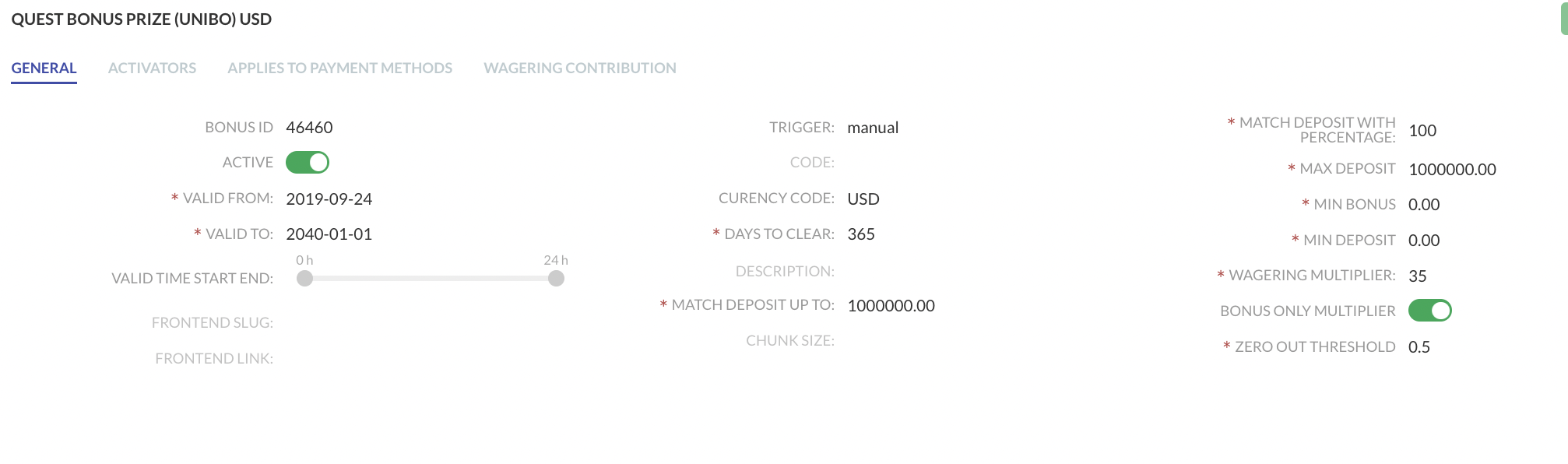Viewport: 1568px width, 464px height.
Task: Switch back to the GENERAL tab
Action: tap(43, 68)
